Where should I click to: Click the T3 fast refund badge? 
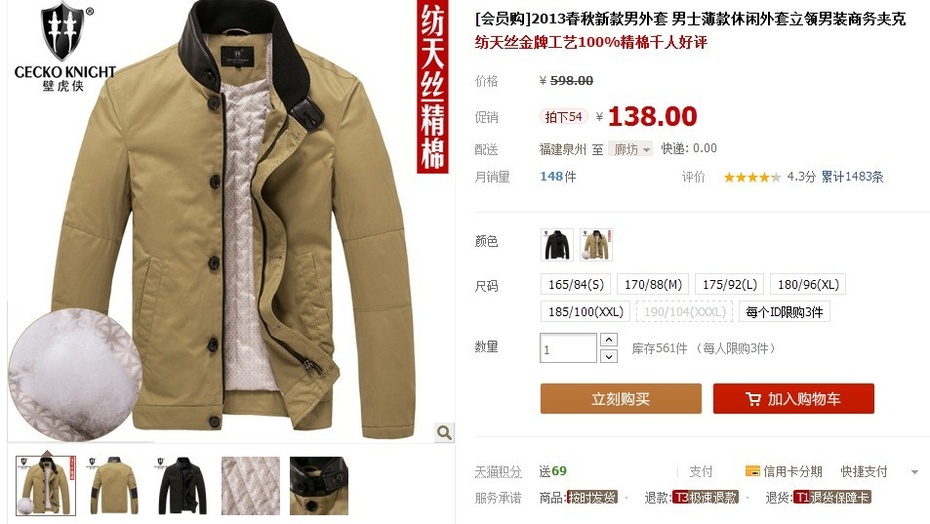click(x=705, y=497)
